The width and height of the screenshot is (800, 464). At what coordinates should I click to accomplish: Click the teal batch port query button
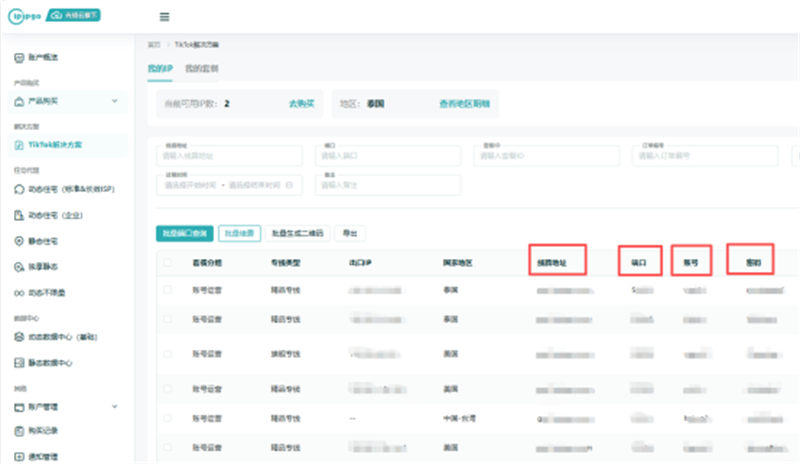(185, 233)
